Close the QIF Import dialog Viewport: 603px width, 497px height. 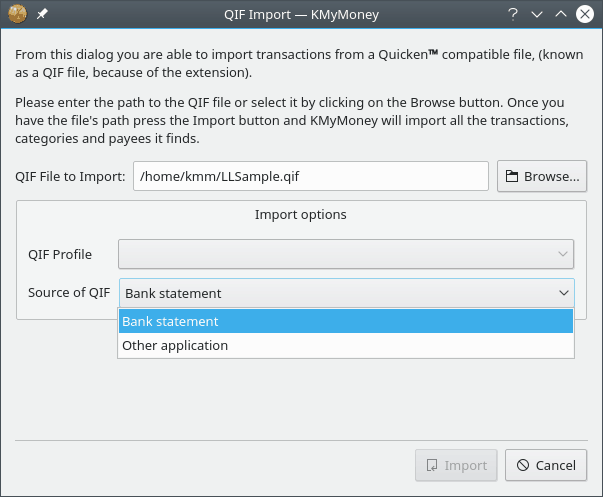tap(585, 14)
